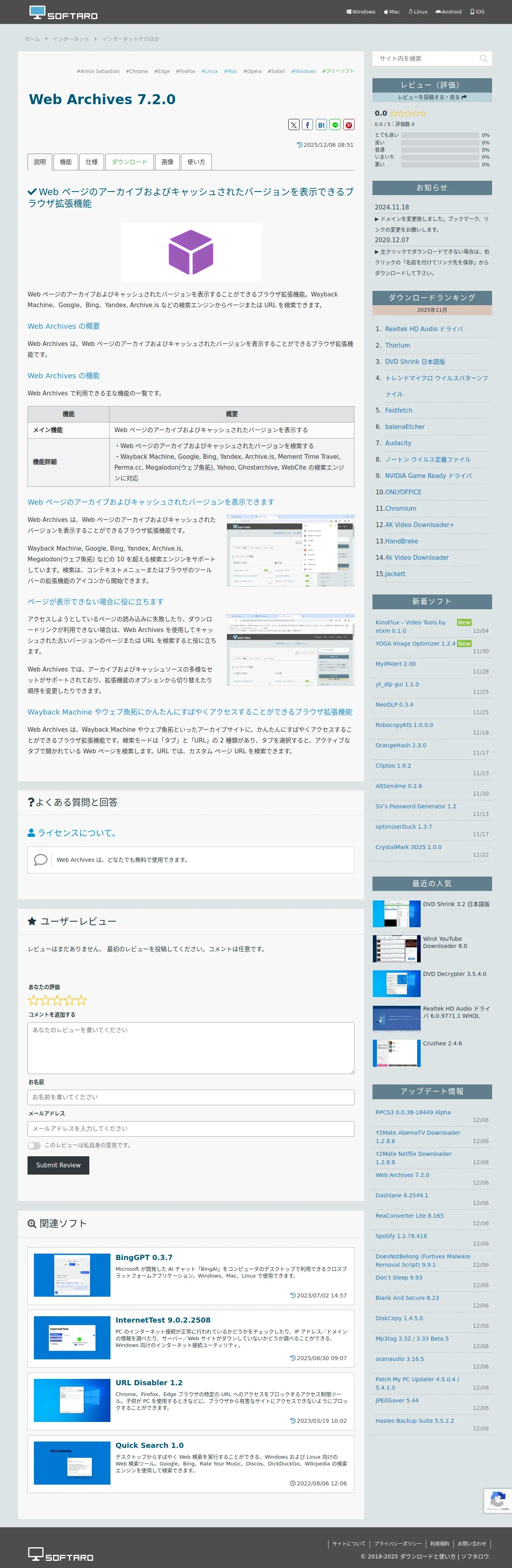Click the reCAPTCHA badge
The height and width of the screenshot is (1568, 512).
[497, 1501]
